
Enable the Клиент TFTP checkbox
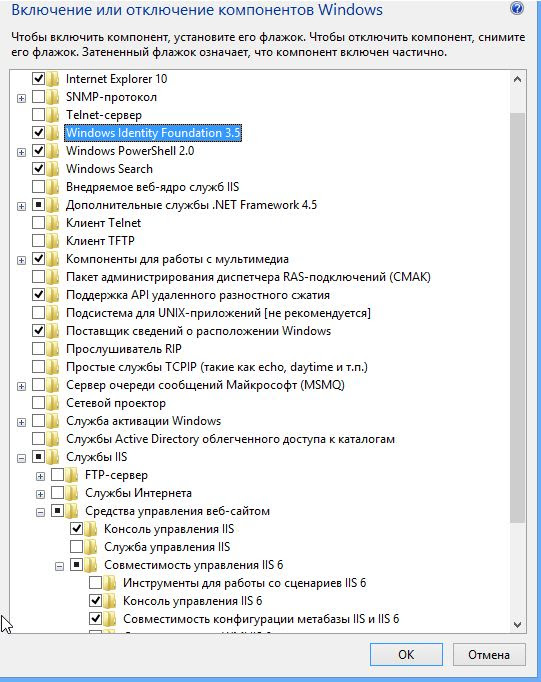click(38, 241)
